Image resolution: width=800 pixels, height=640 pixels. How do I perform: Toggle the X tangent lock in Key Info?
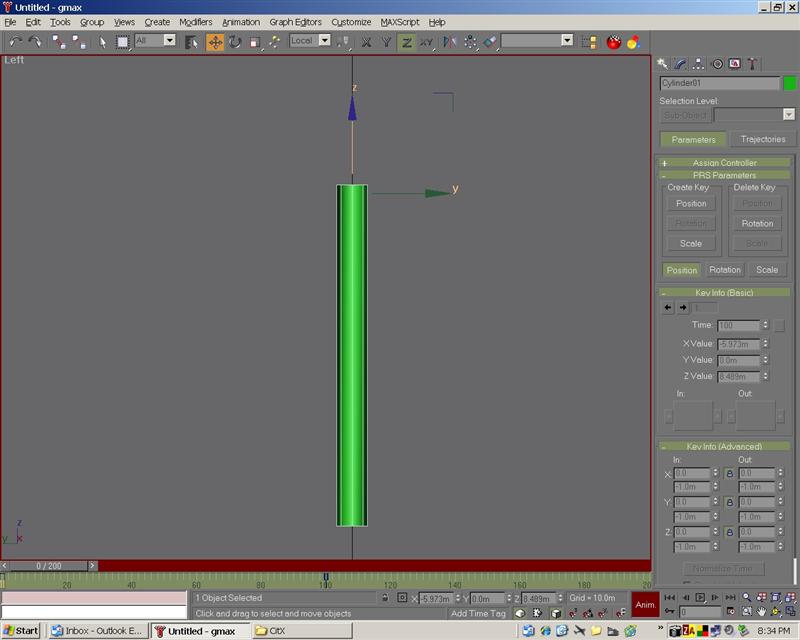(x=730, y=474)
